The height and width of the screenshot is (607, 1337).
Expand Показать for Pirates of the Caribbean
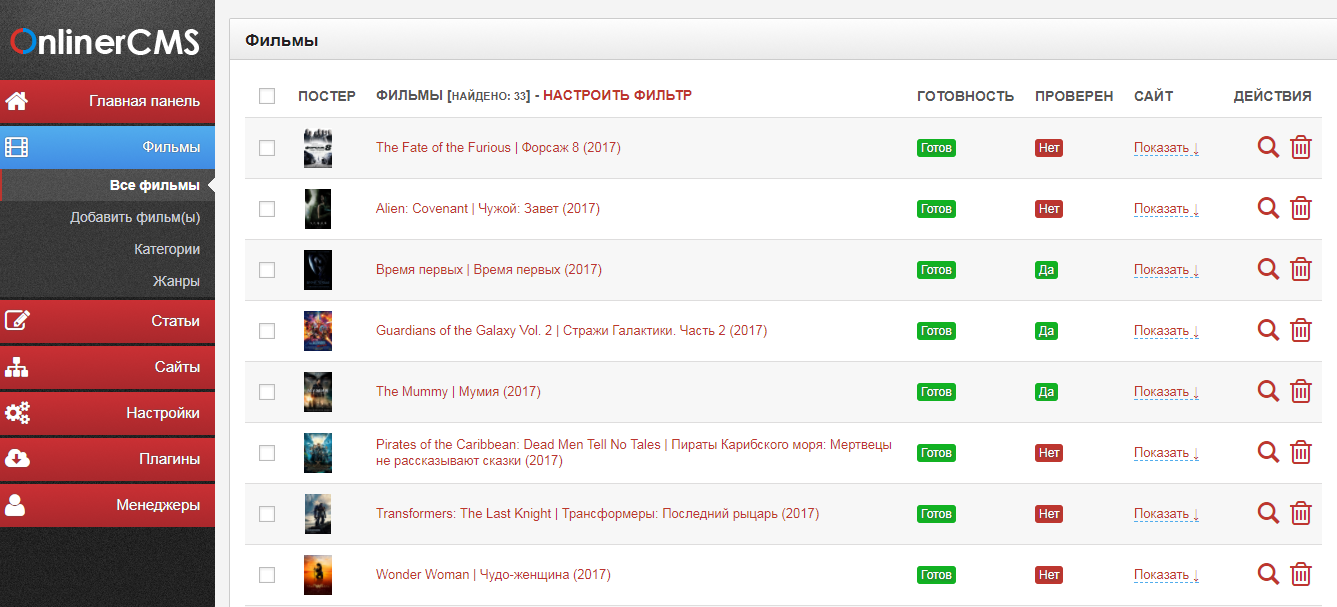(x=1166, y=453)
